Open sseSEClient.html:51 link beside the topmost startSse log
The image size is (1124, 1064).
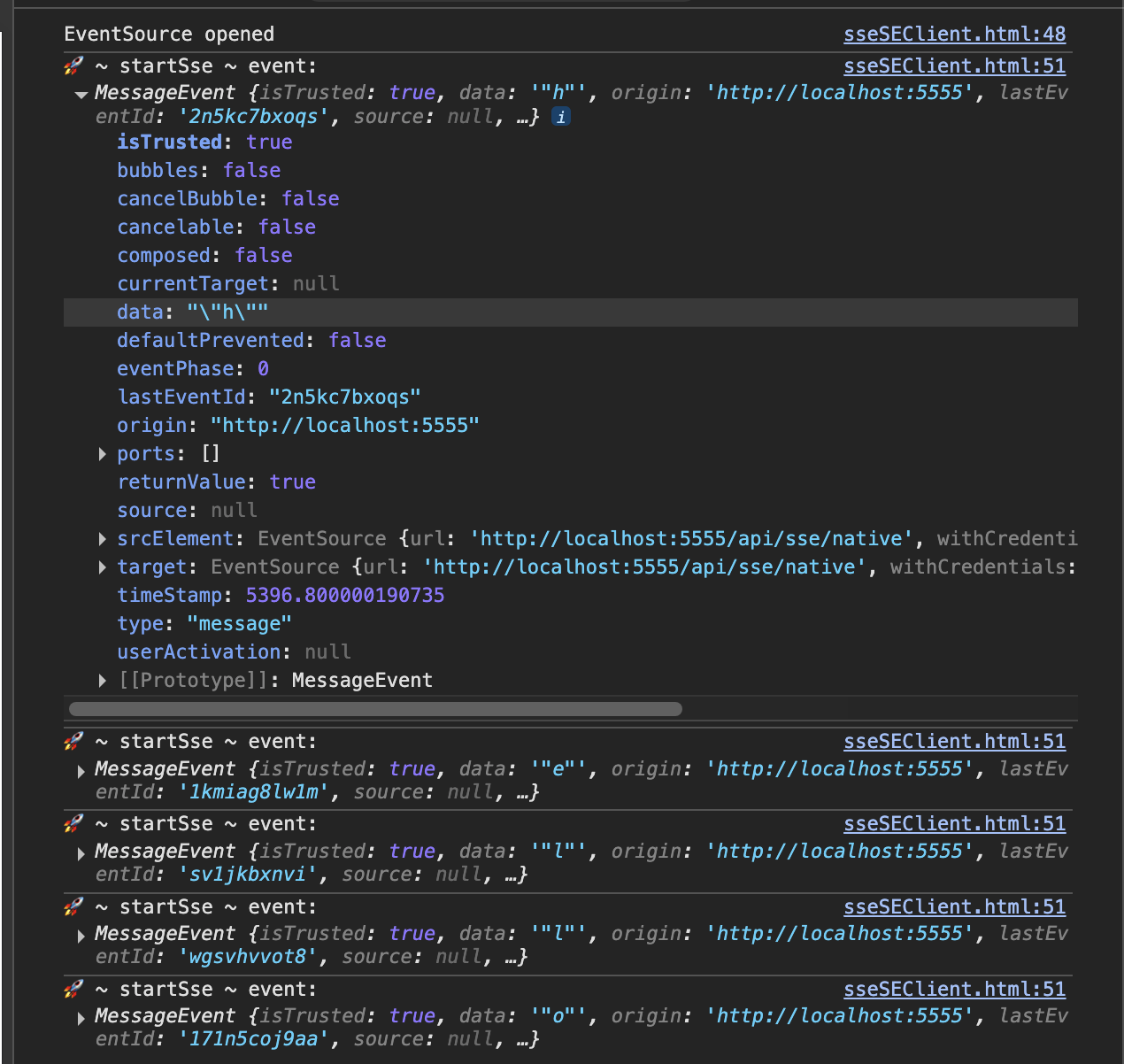[954, 66]
